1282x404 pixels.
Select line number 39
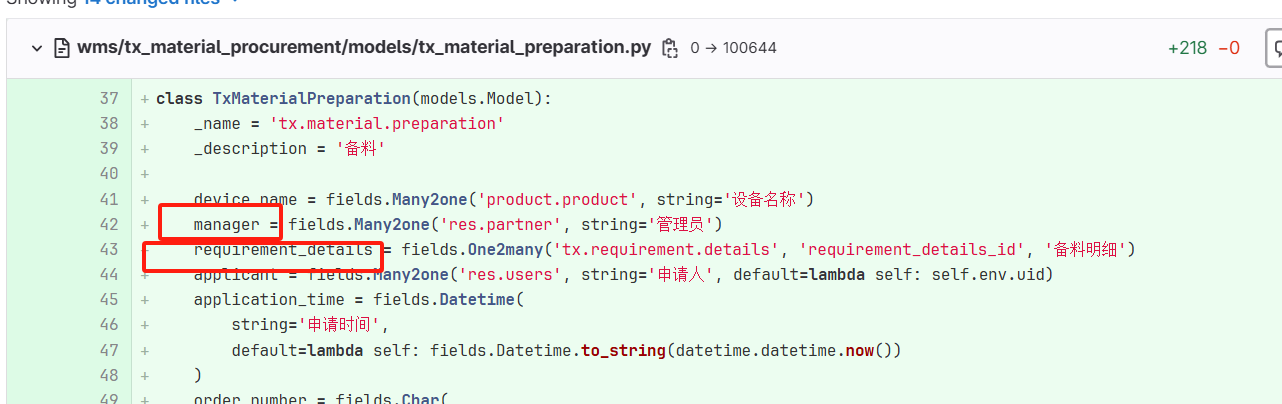pyautogui.click(x=108, y=148)
